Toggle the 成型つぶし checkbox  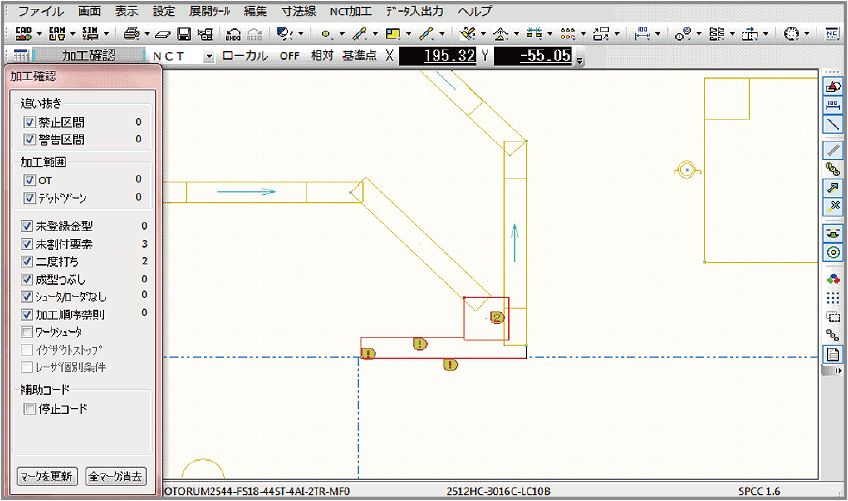point(26,279)
